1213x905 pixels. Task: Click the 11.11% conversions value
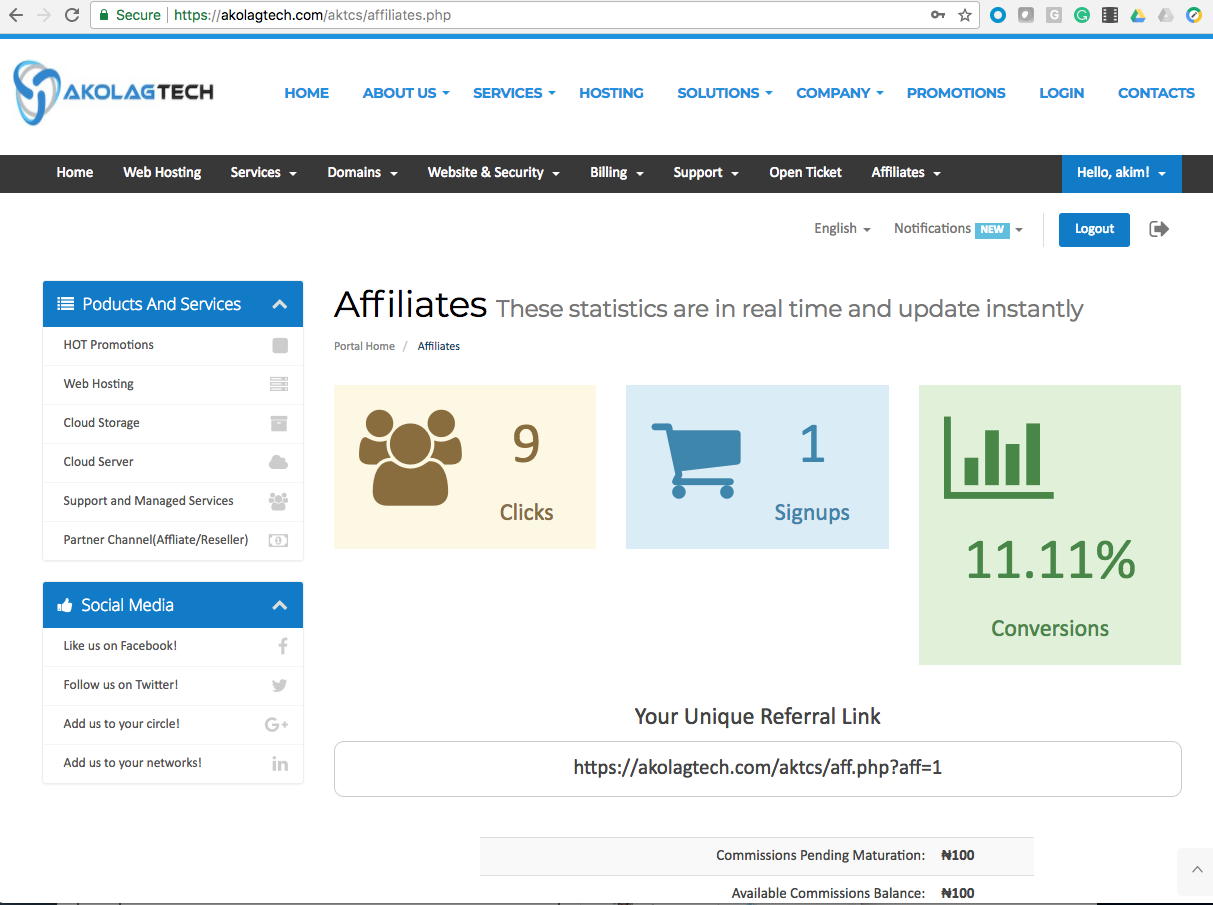tap(1050, 560)
